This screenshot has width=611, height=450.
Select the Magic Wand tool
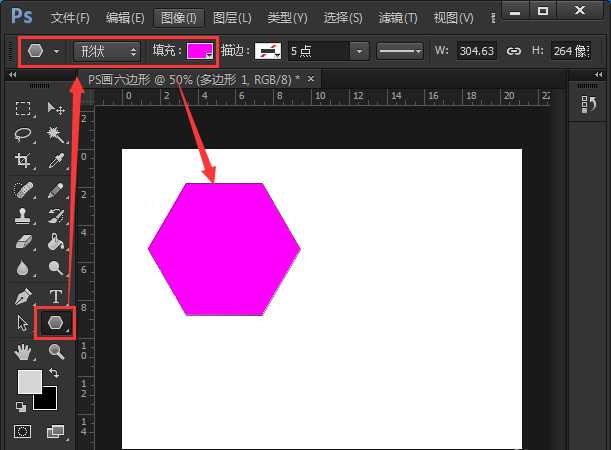click(x=56, y=134)
